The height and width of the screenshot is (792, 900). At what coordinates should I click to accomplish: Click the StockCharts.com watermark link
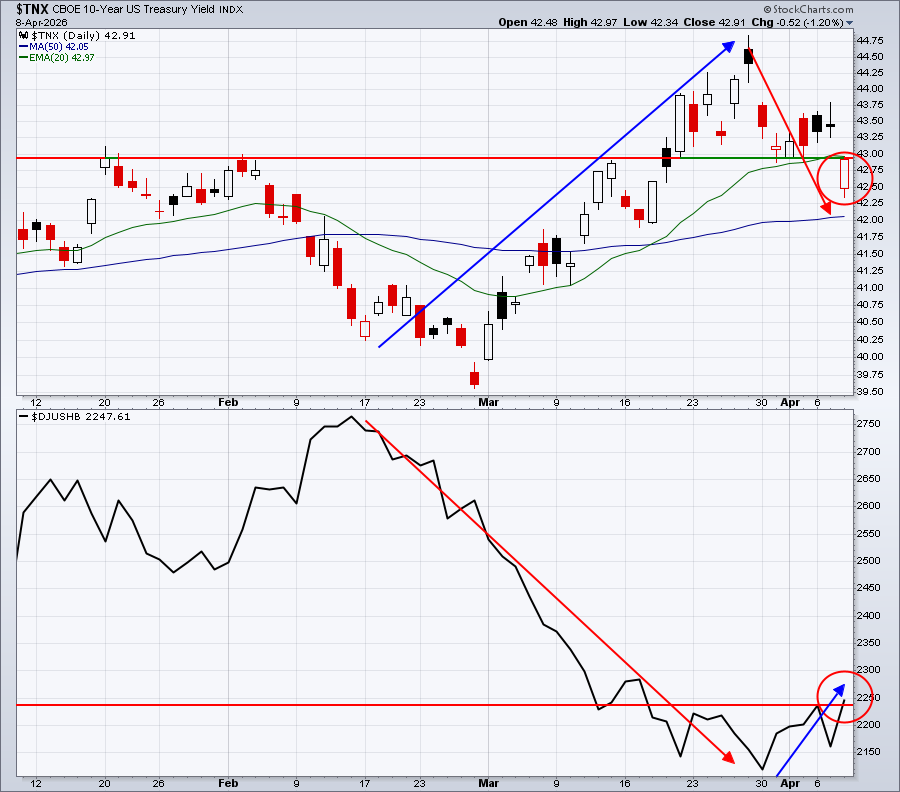(813, 10)
